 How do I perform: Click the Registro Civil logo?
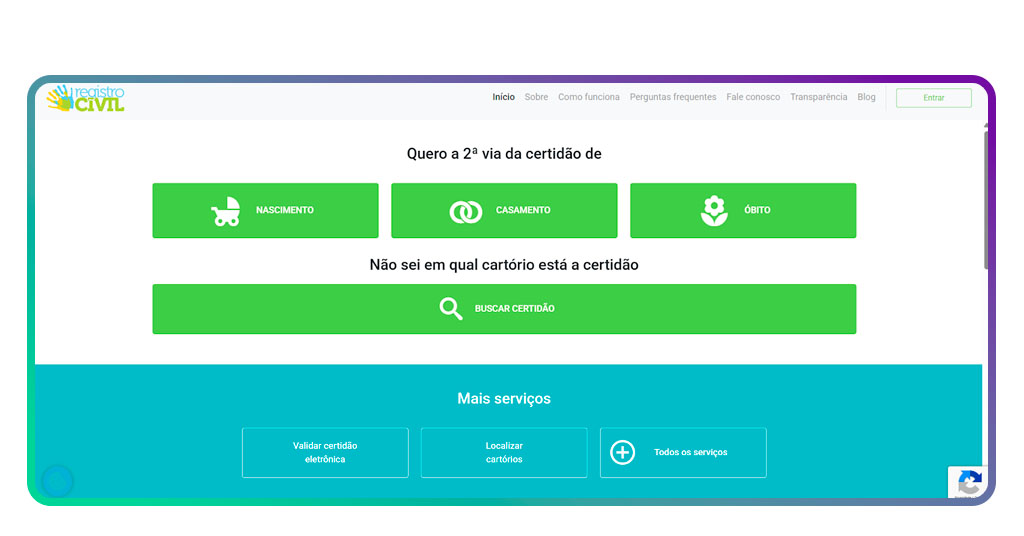pyautogui.click(x=86, y=99)
